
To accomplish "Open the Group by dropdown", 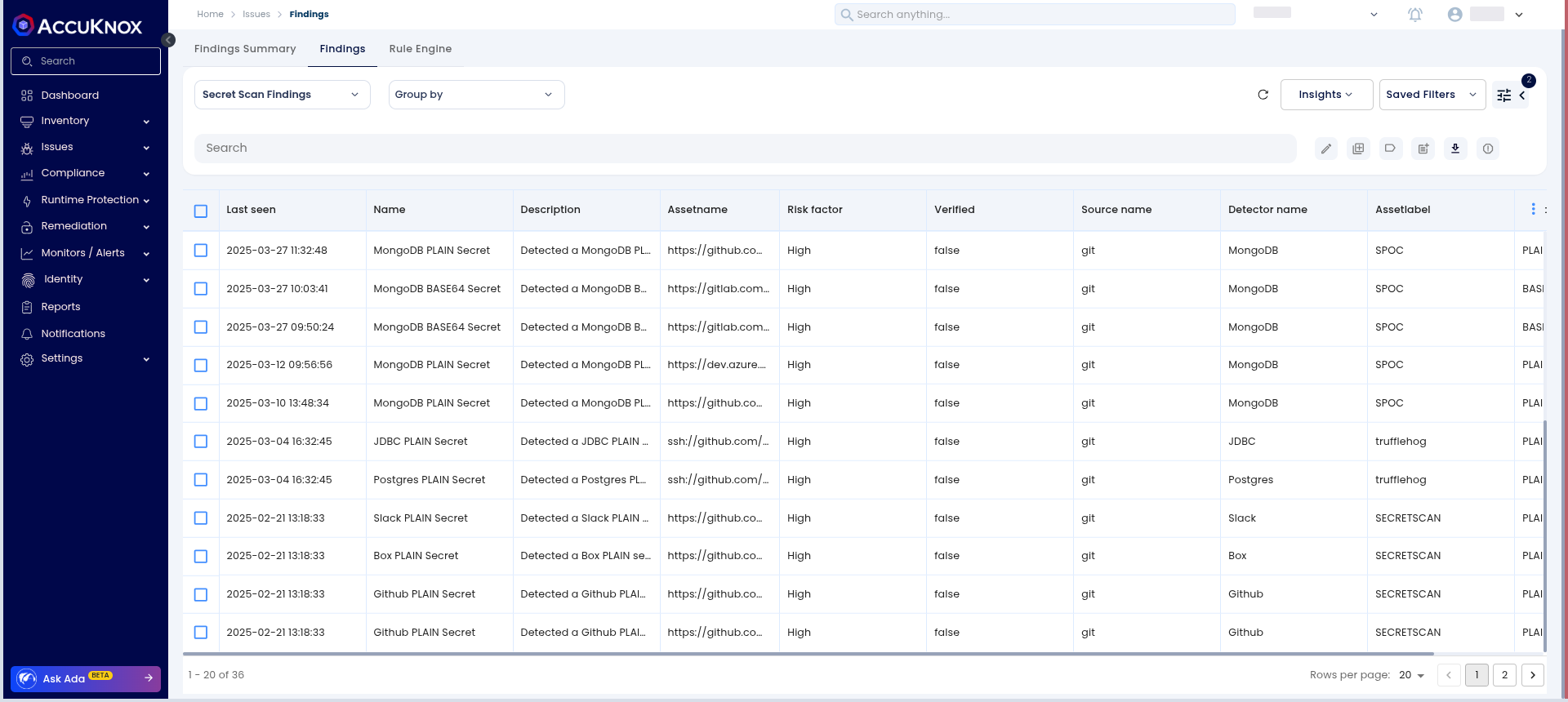I will pyautogui.click(x=476, y=95).
